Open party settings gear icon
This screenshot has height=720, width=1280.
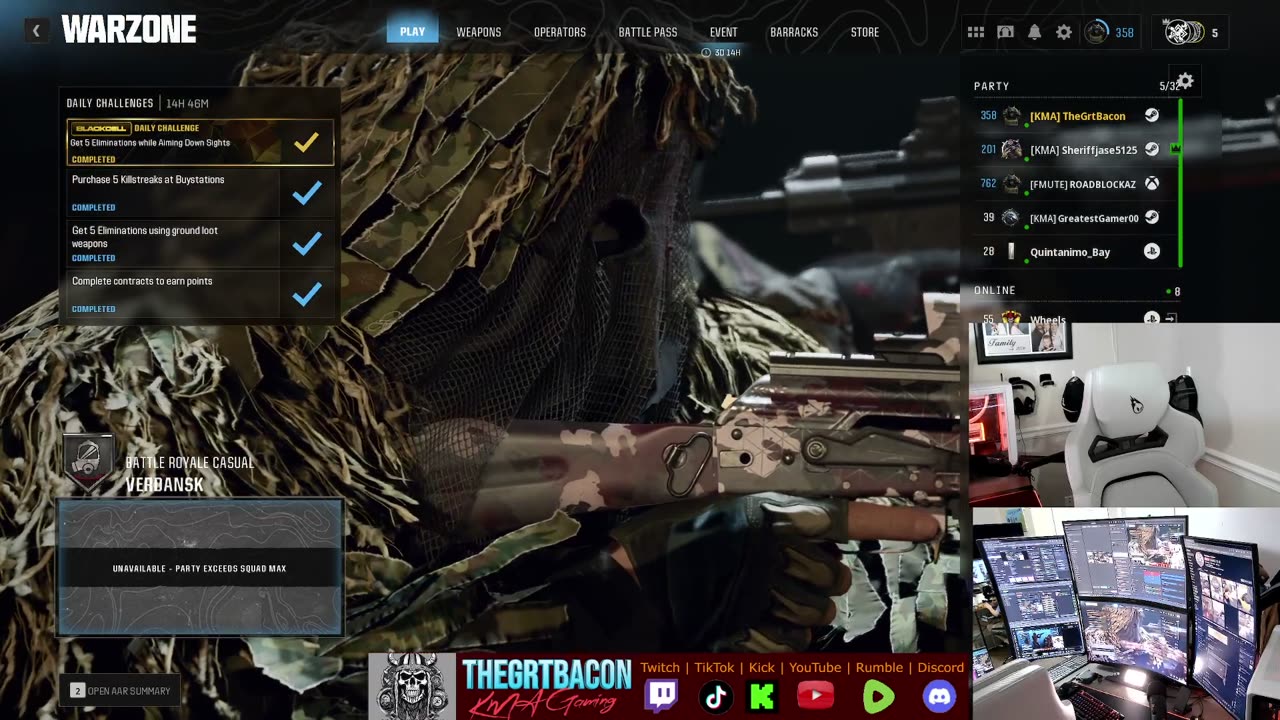click(1185, 81)
